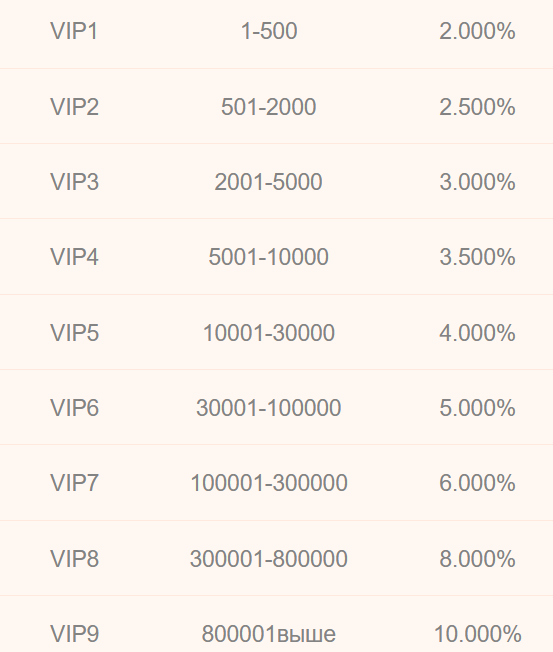Click the 10001-30000 range cell

click(269, 333)
